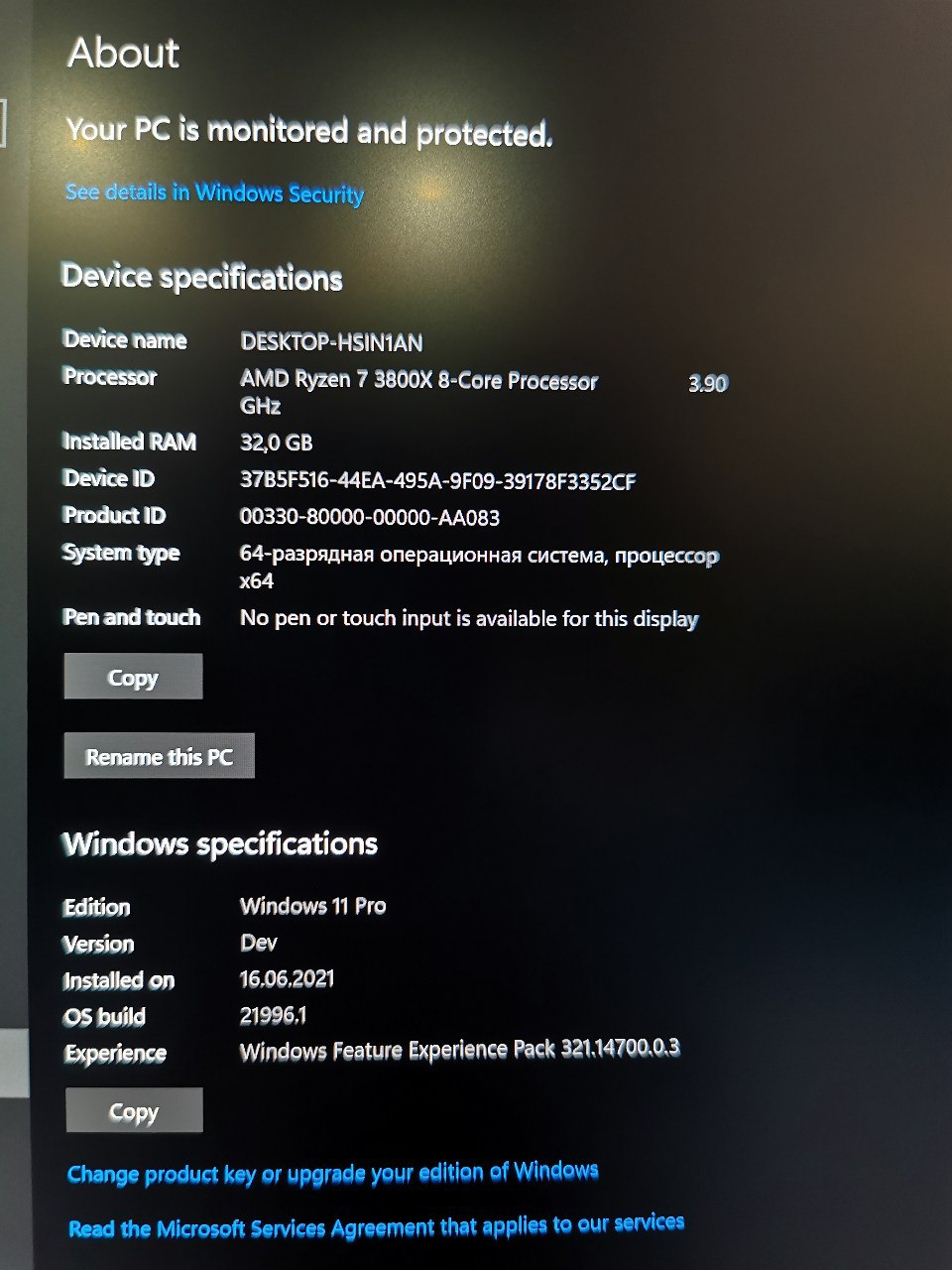Open See details in Windows Security link
This screenshot has width=952, height=1270.
(x=214, y=192)
